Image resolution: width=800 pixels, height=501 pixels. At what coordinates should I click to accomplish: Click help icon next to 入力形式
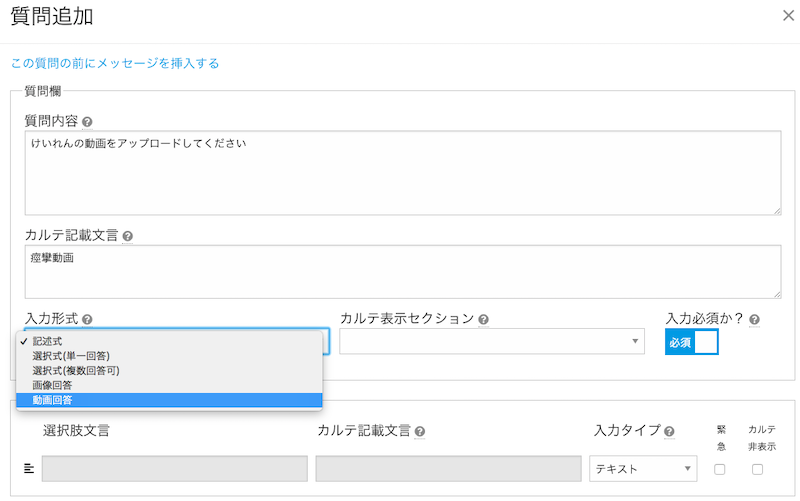(87, 320)
